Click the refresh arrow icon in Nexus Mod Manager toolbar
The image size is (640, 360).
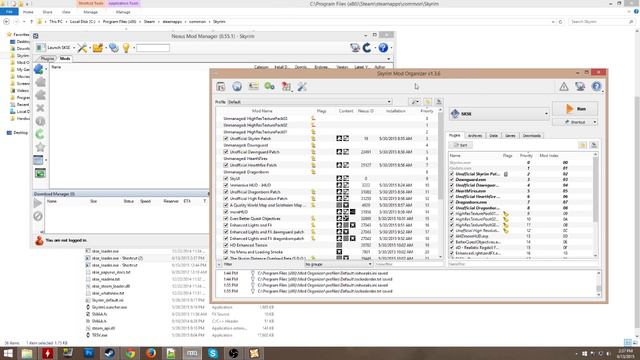[x=367, y=48]
